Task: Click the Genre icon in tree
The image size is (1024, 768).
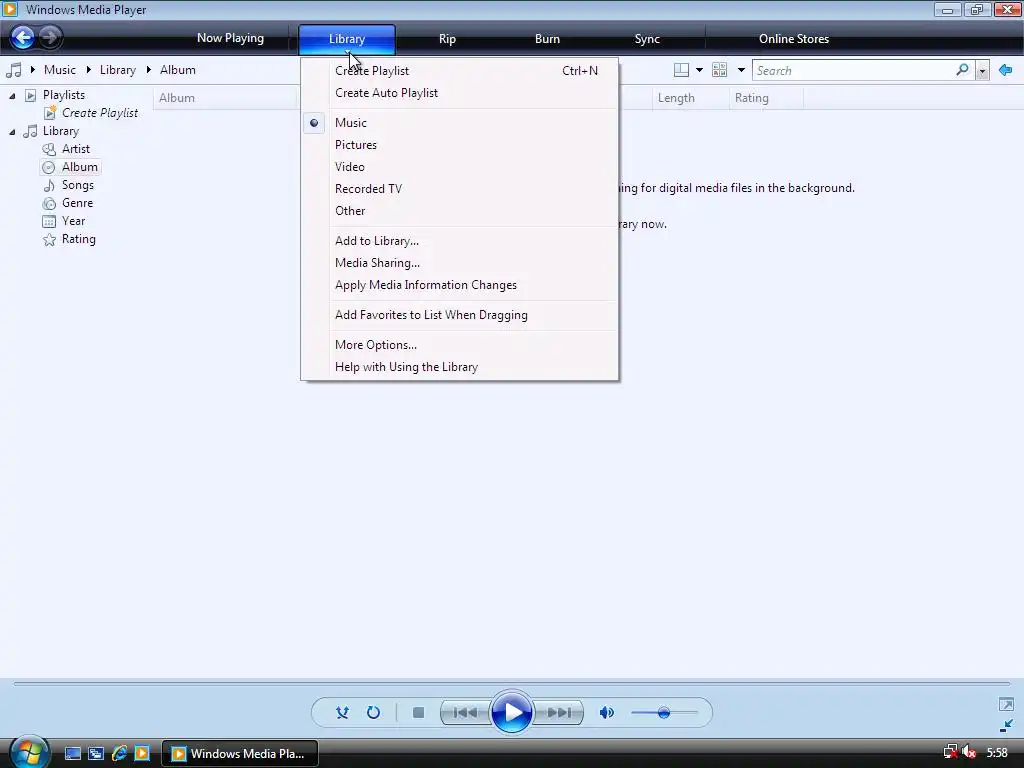Action: 49,203
